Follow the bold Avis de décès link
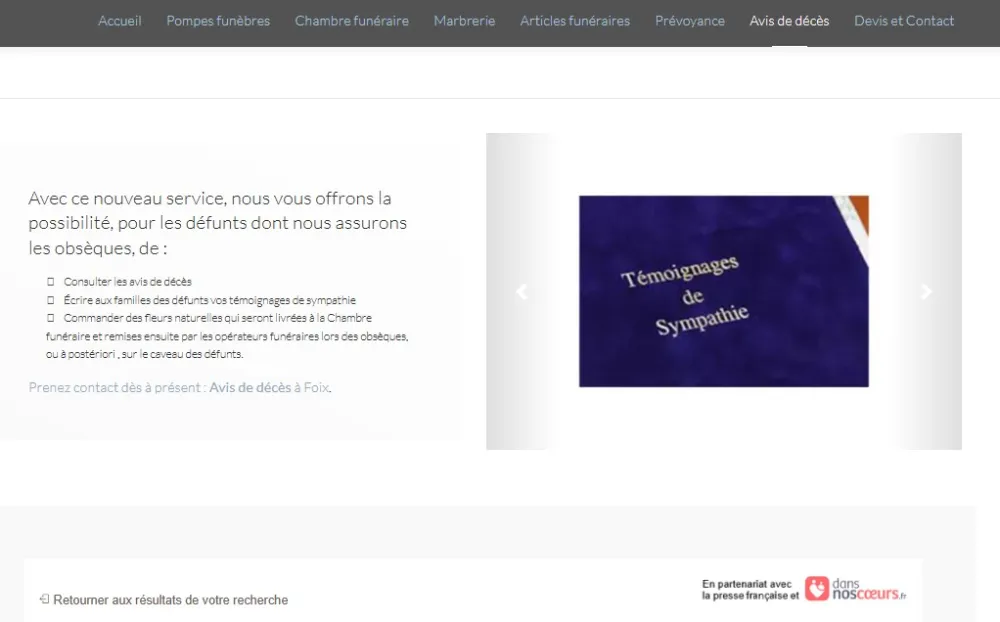Screen dimensions: 1000x622 click(x=250, y=387)
